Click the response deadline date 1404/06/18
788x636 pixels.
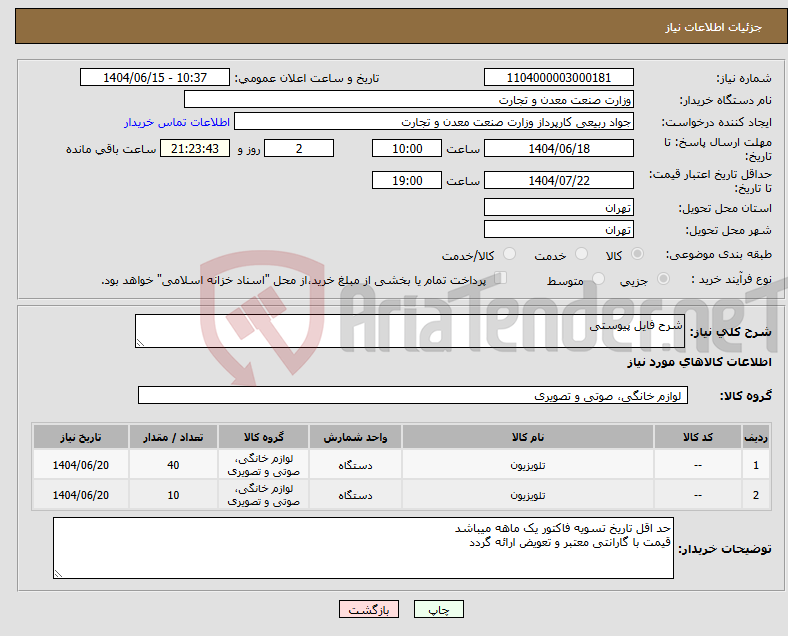(x=558, y=148)
